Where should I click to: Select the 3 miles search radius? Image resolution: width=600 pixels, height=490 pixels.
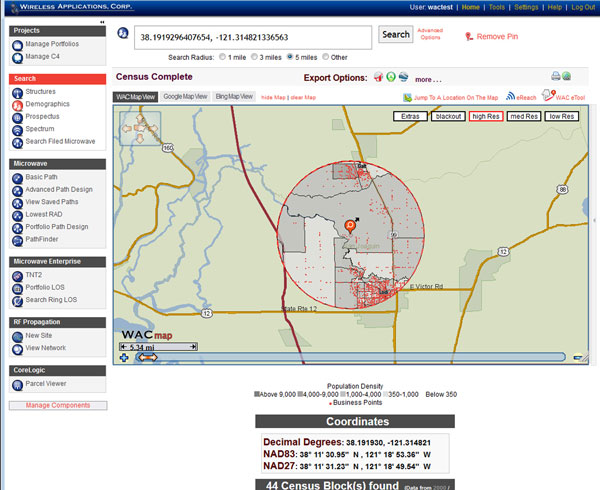[256, 57]
